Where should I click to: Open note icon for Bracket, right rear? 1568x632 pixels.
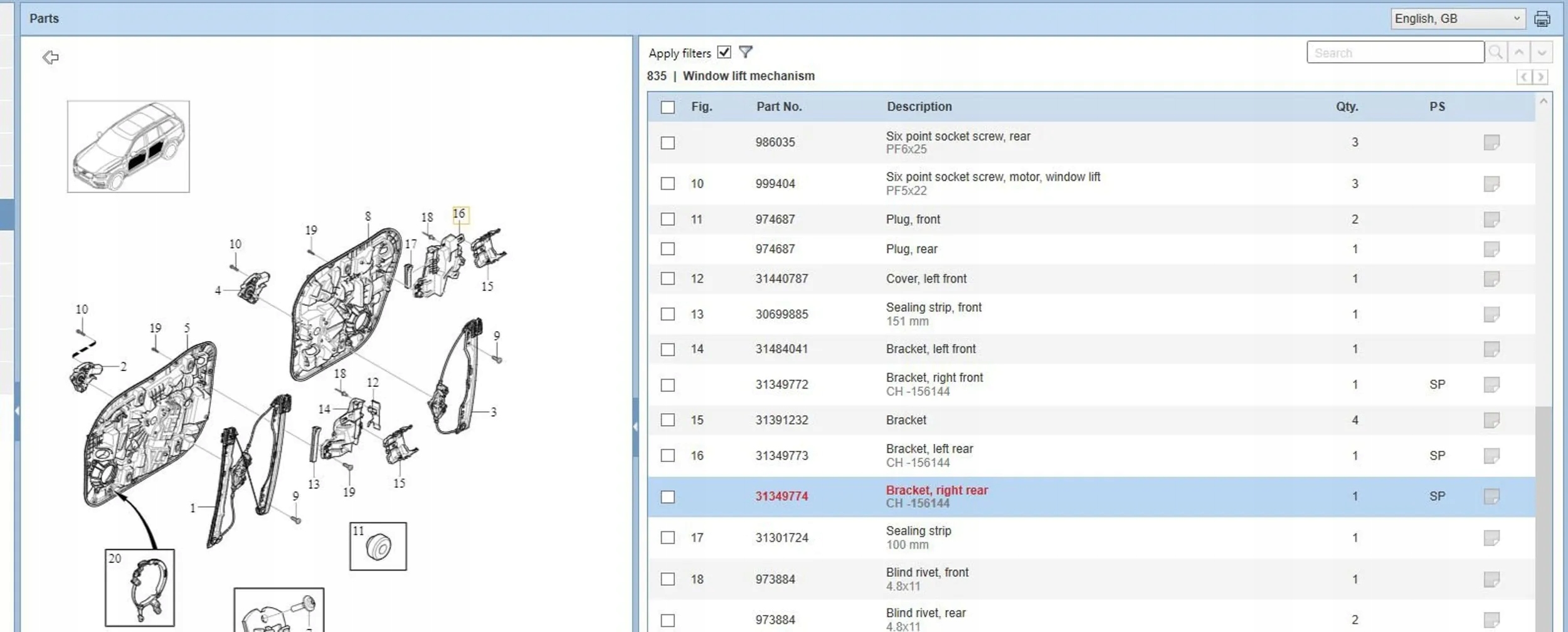[x=1491, y=497]
